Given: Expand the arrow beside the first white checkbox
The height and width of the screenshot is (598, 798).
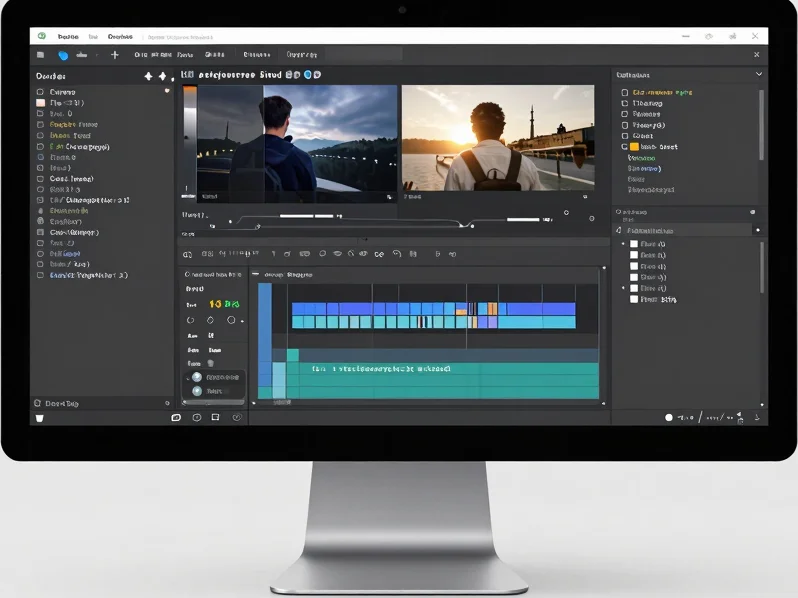Looking at the screenshot, I should pyautogui.click(x=623, y=244).
